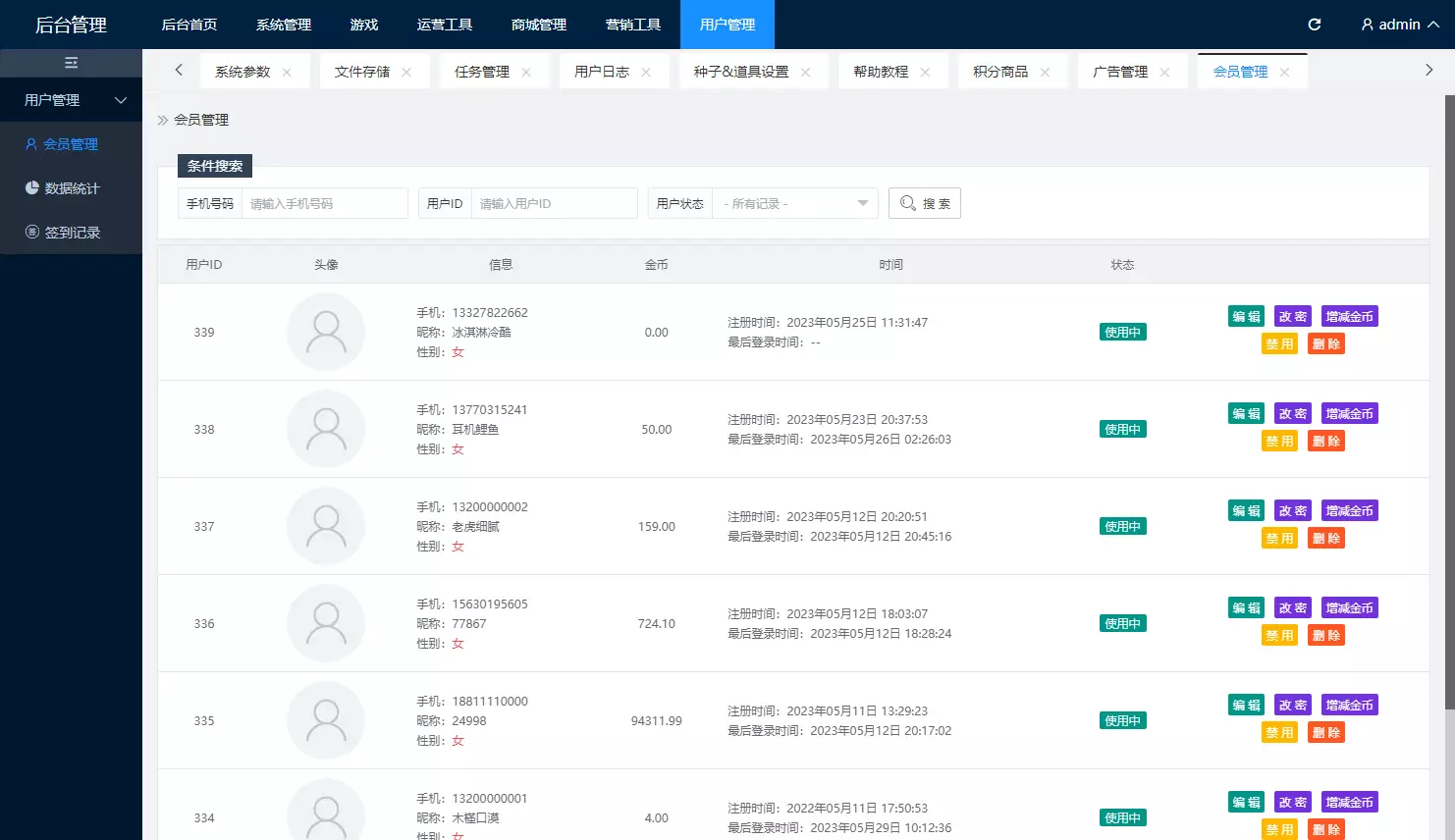The image size is (1455, 840).
Task: Click 删除 for user 339
Action: (1326, 343)
